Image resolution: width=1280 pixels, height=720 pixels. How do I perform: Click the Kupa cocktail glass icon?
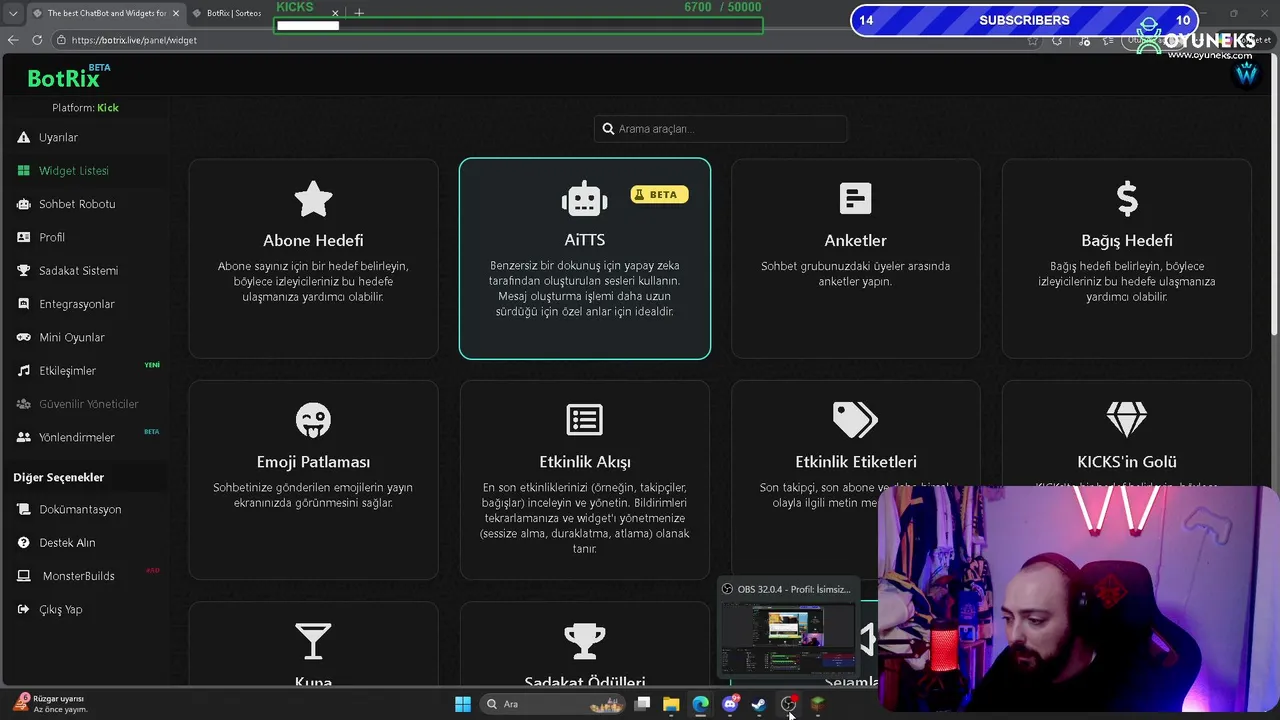pyautogui.click(x=313, y=641)
